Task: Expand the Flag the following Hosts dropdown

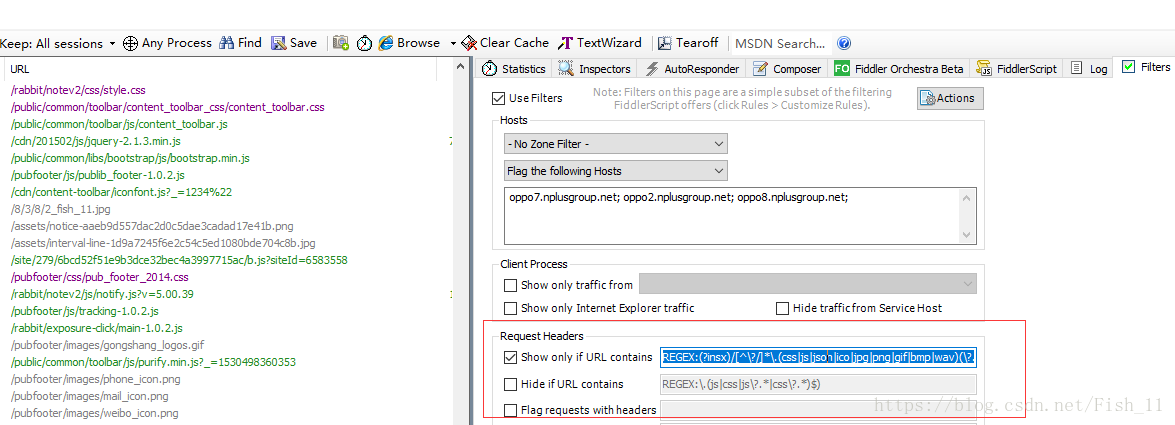Action: [x=615, y=171]
